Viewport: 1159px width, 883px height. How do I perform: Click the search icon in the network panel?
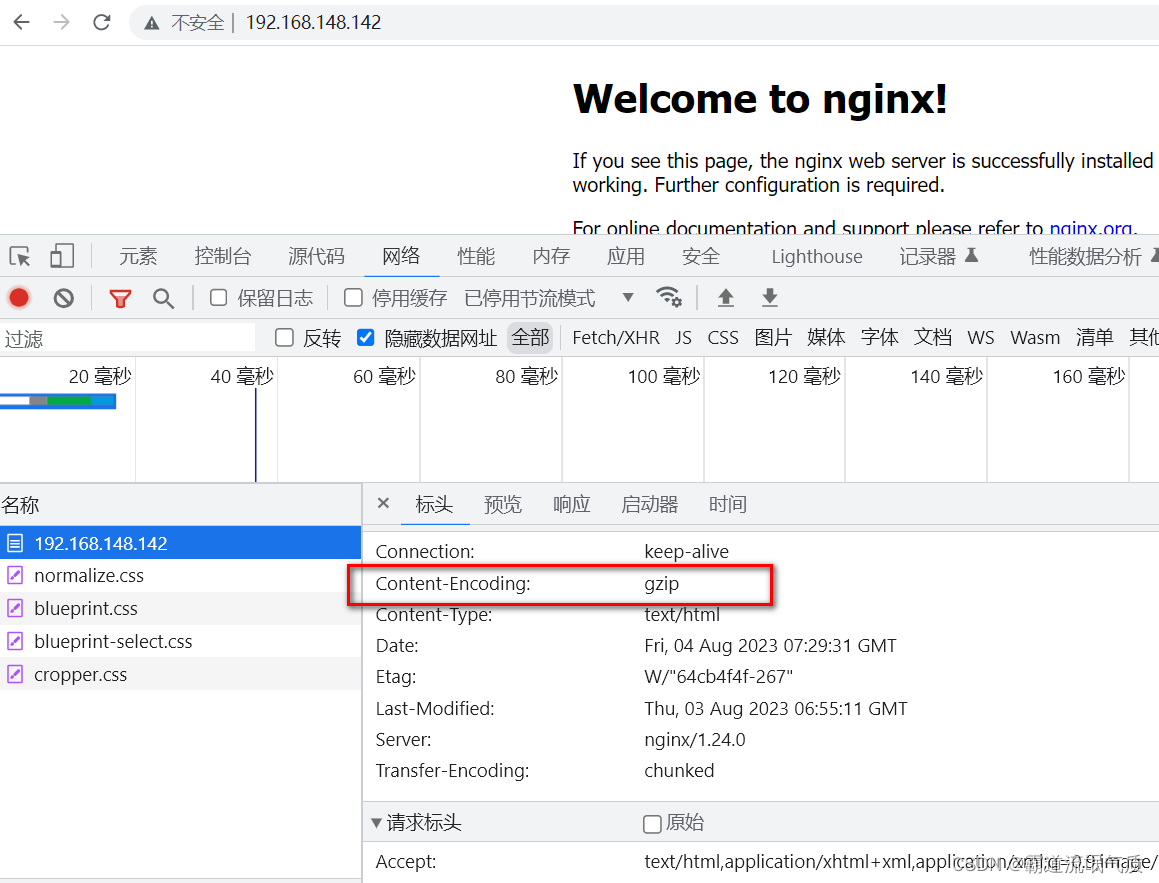point(162,297)
